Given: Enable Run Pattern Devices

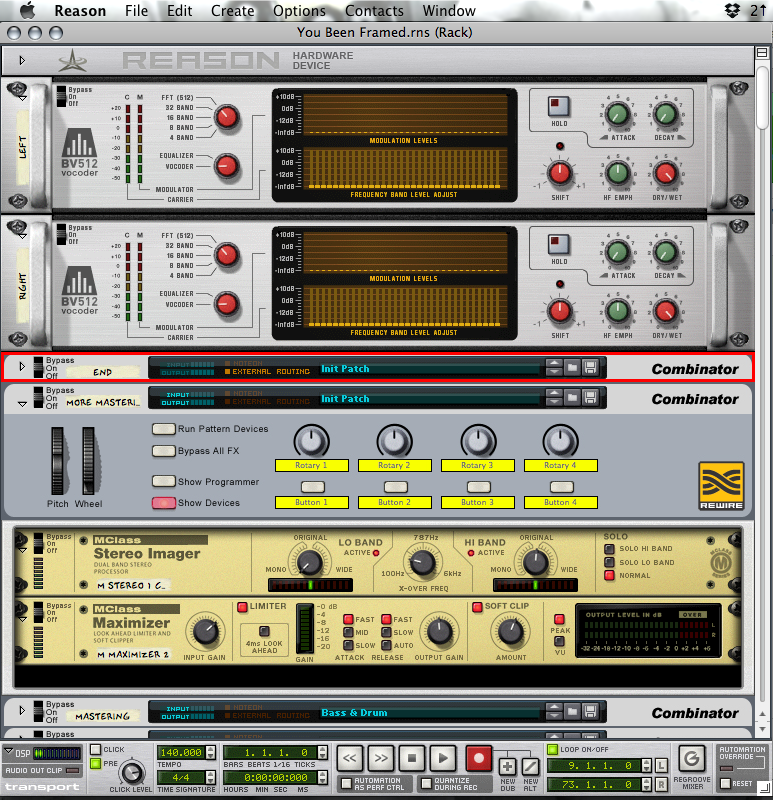Looking at the screenshot, I should point(164,429).
